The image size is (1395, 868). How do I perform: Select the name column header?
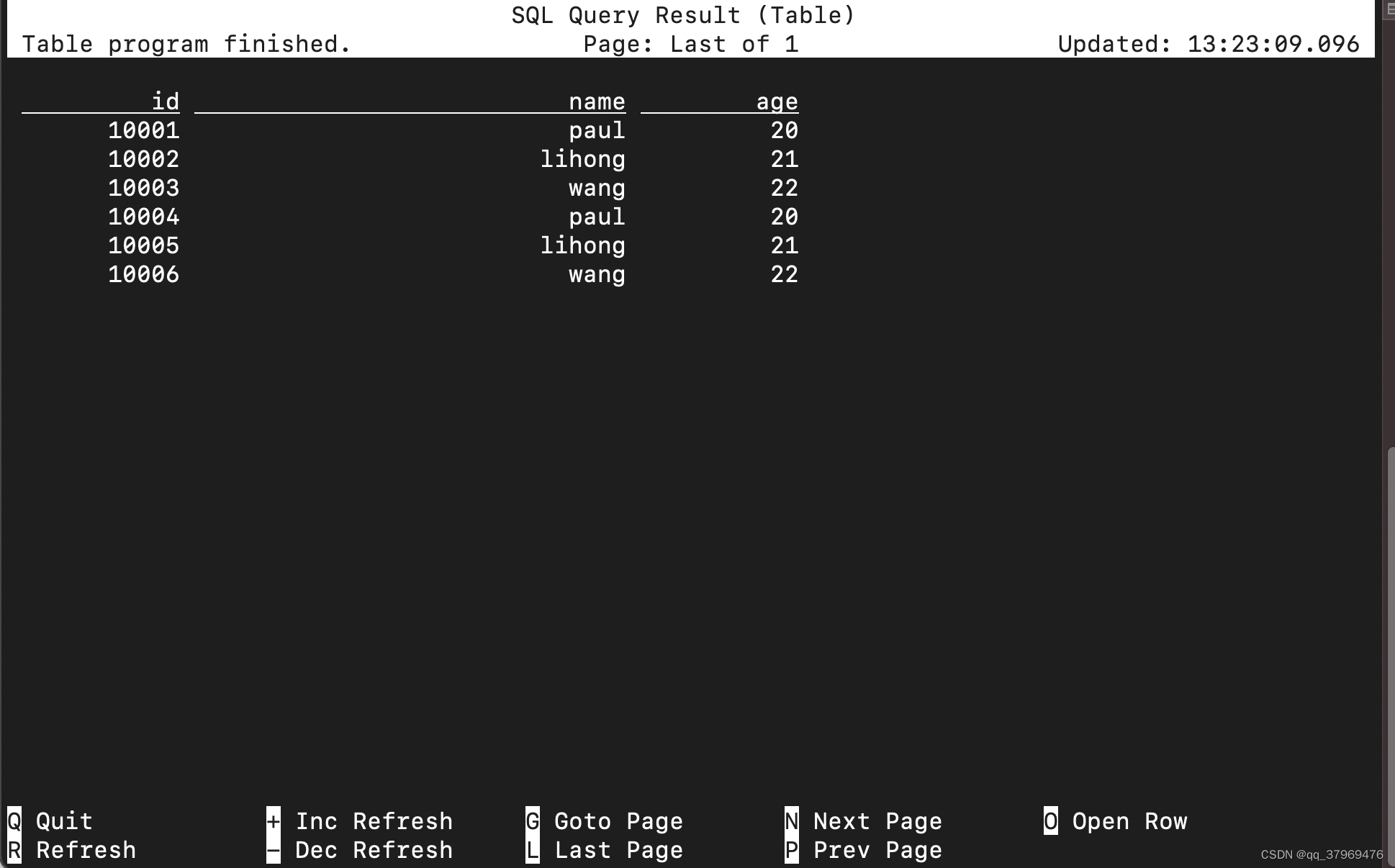597,100
